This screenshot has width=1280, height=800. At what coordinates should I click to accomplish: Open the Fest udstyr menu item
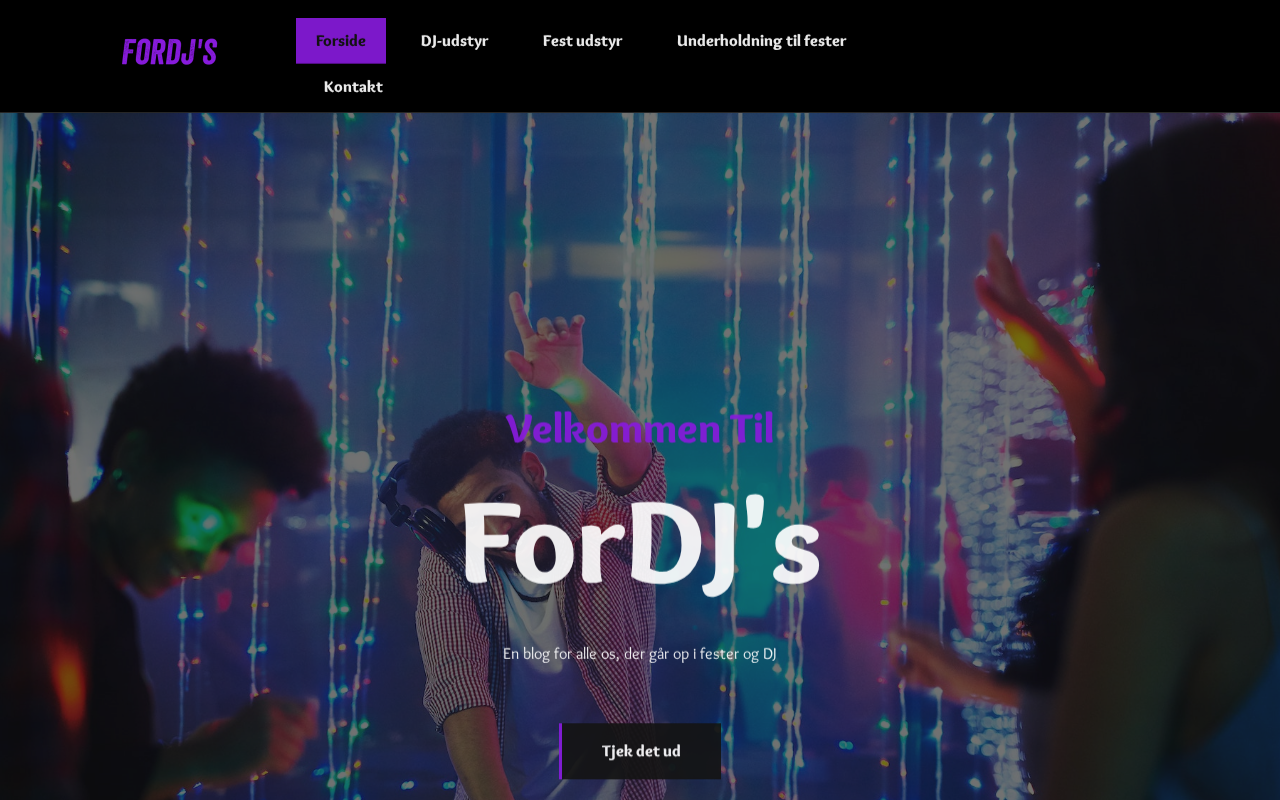point(582,41)
